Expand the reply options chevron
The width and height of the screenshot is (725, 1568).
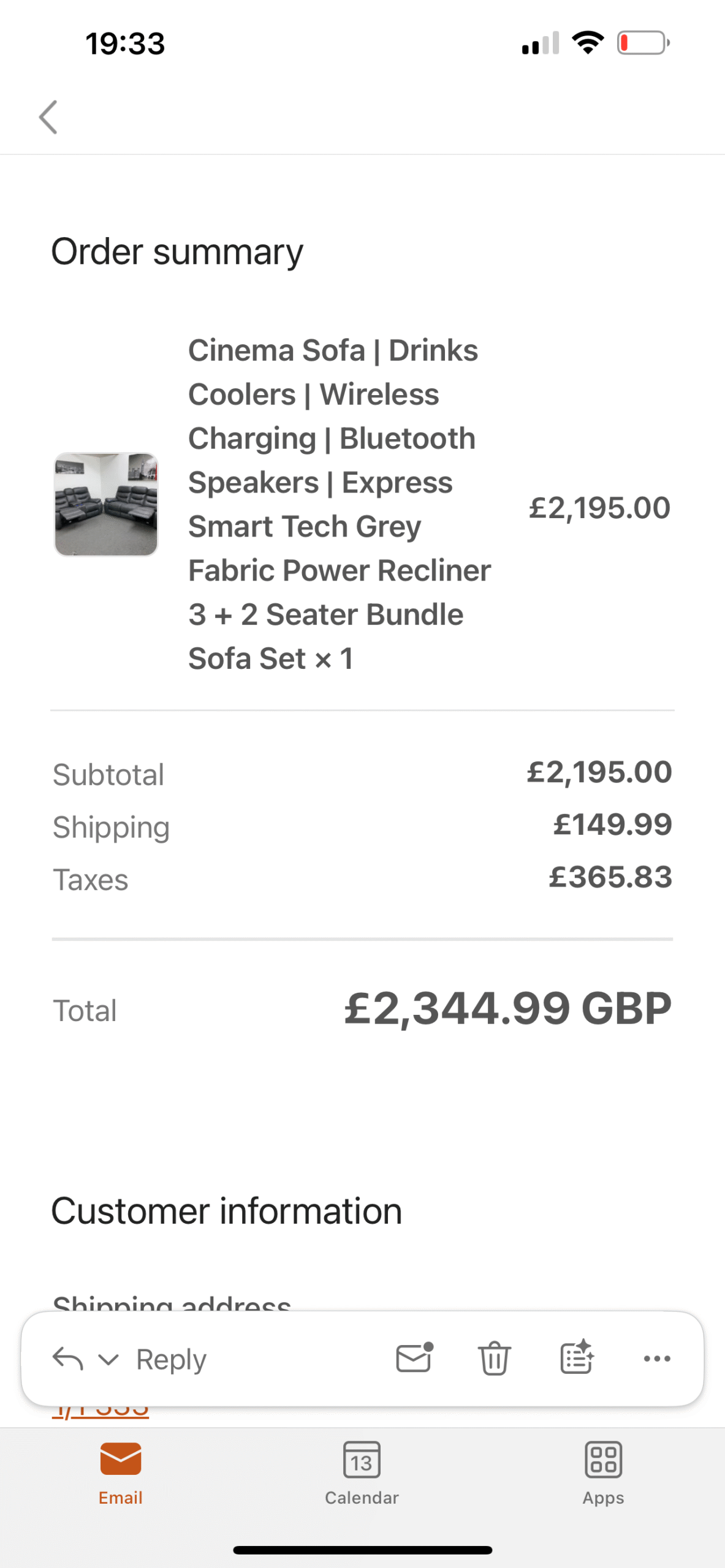[x=108, y=1360]
